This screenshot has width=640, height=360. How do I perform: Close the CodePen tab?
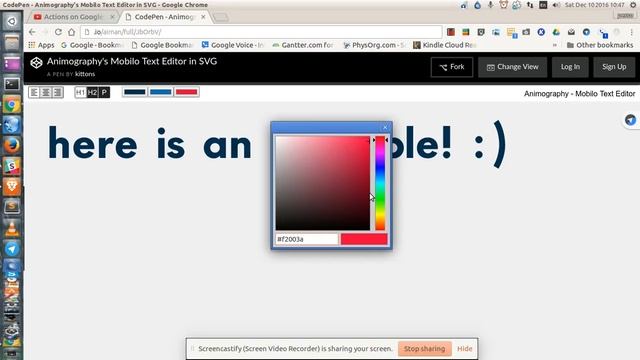pos(203,17)
